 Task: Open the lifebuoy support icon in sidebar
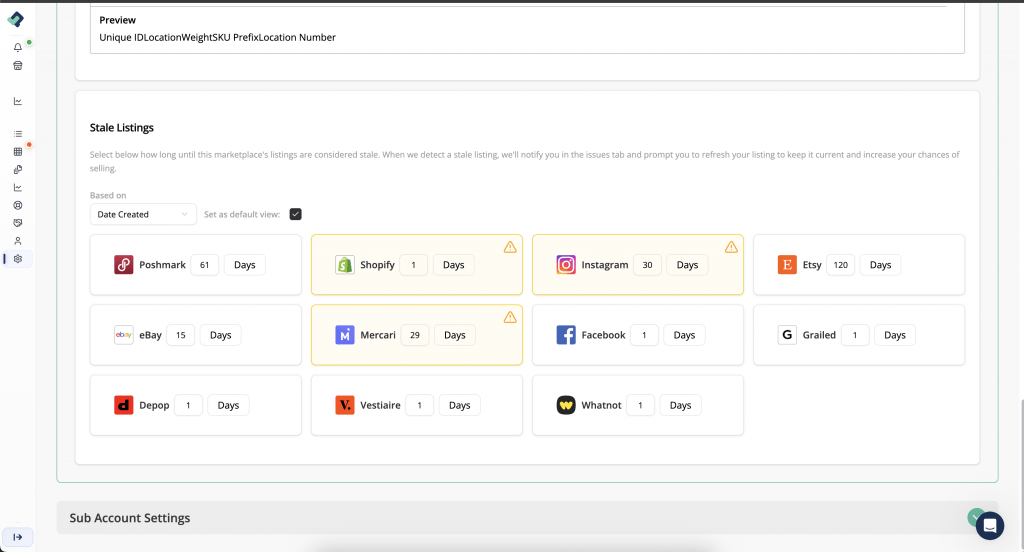(x=18, y=205)
